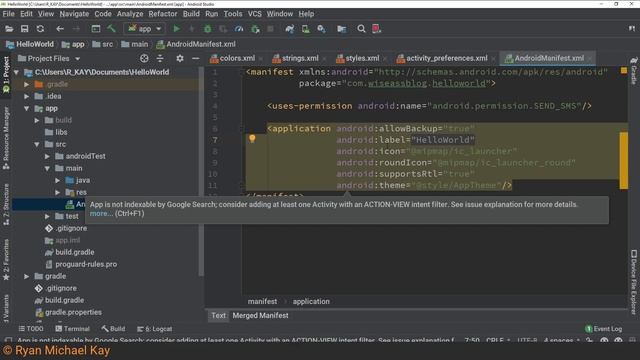Image resolution: width=640 pixels, height=360 pixels.
Task: Click the Project panel vertical scrollbar
Action: [x=201, y=171]
